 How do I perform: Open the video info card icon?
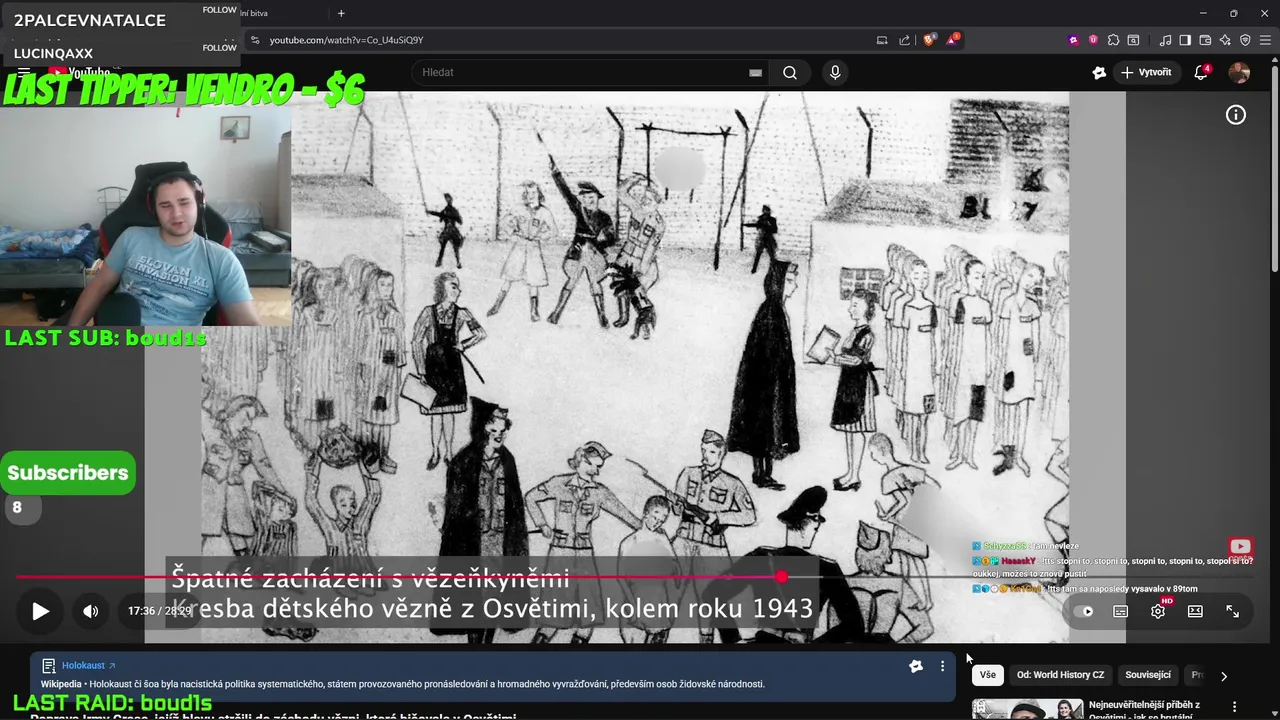pyautogui.click(x=1236, y=115)
